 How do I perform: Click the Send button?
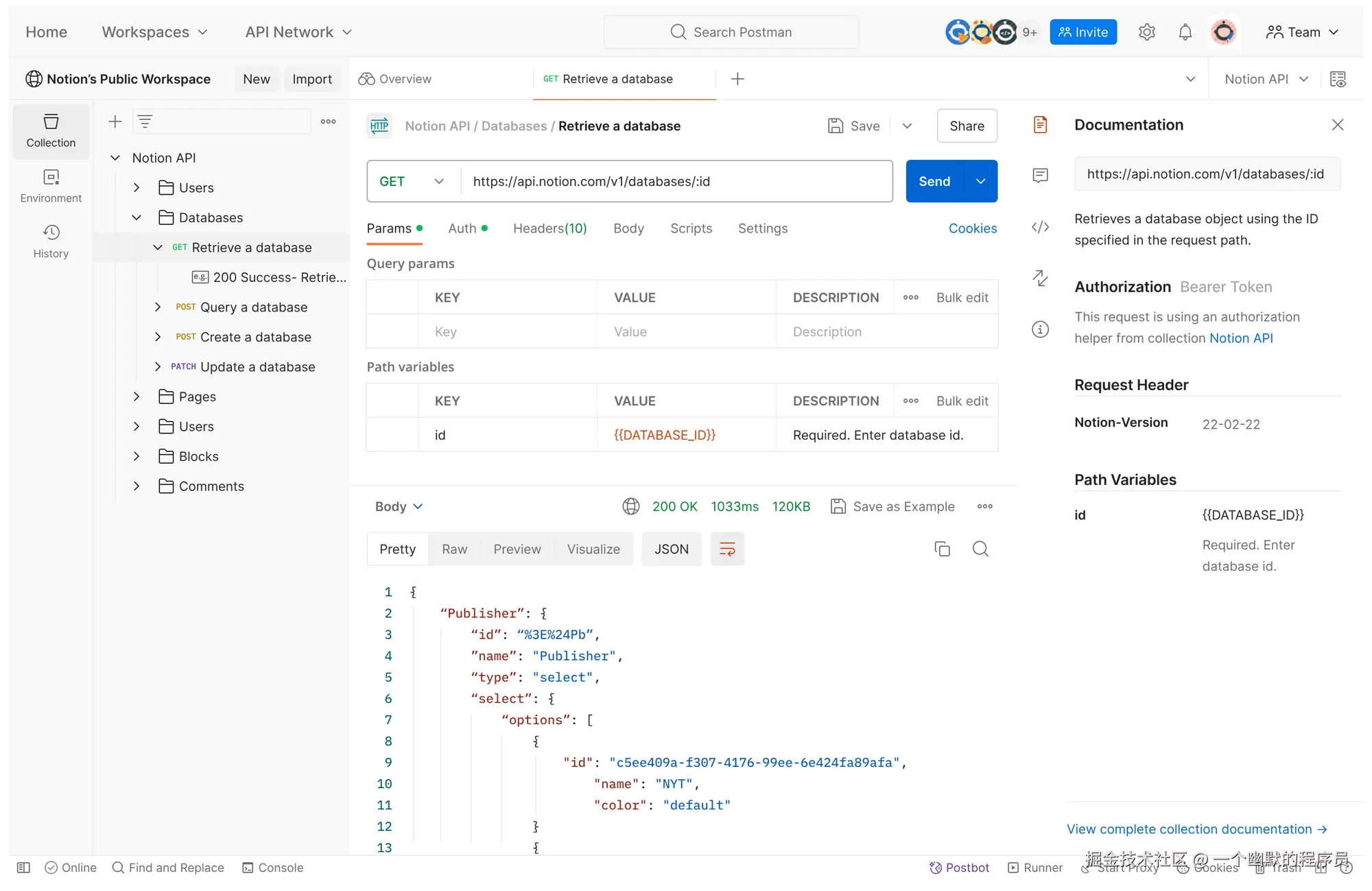[934, 181]
